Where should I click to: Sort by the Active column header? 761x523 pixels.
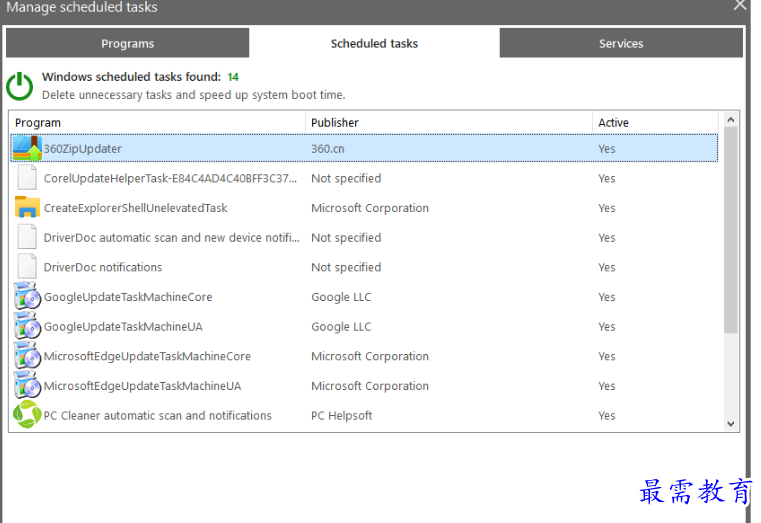[x=655, y=122]
